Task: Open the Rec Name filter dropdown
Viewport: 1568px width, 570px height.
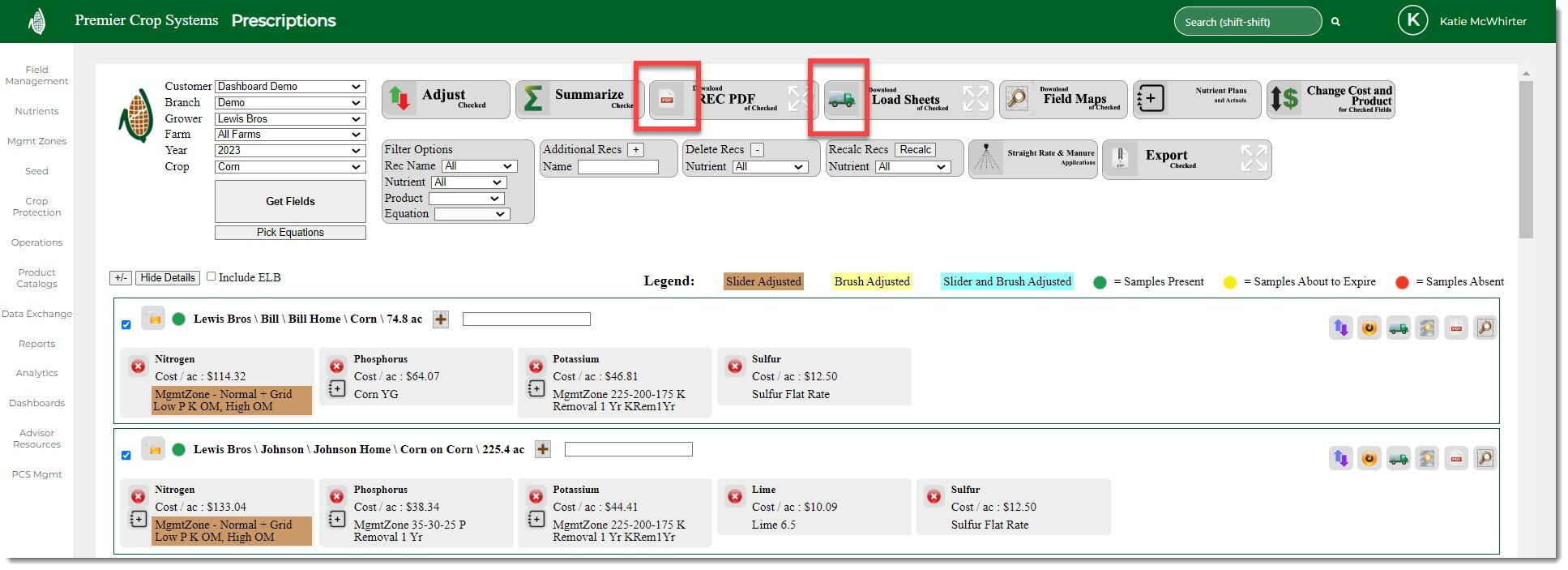Action: [479, 166]
